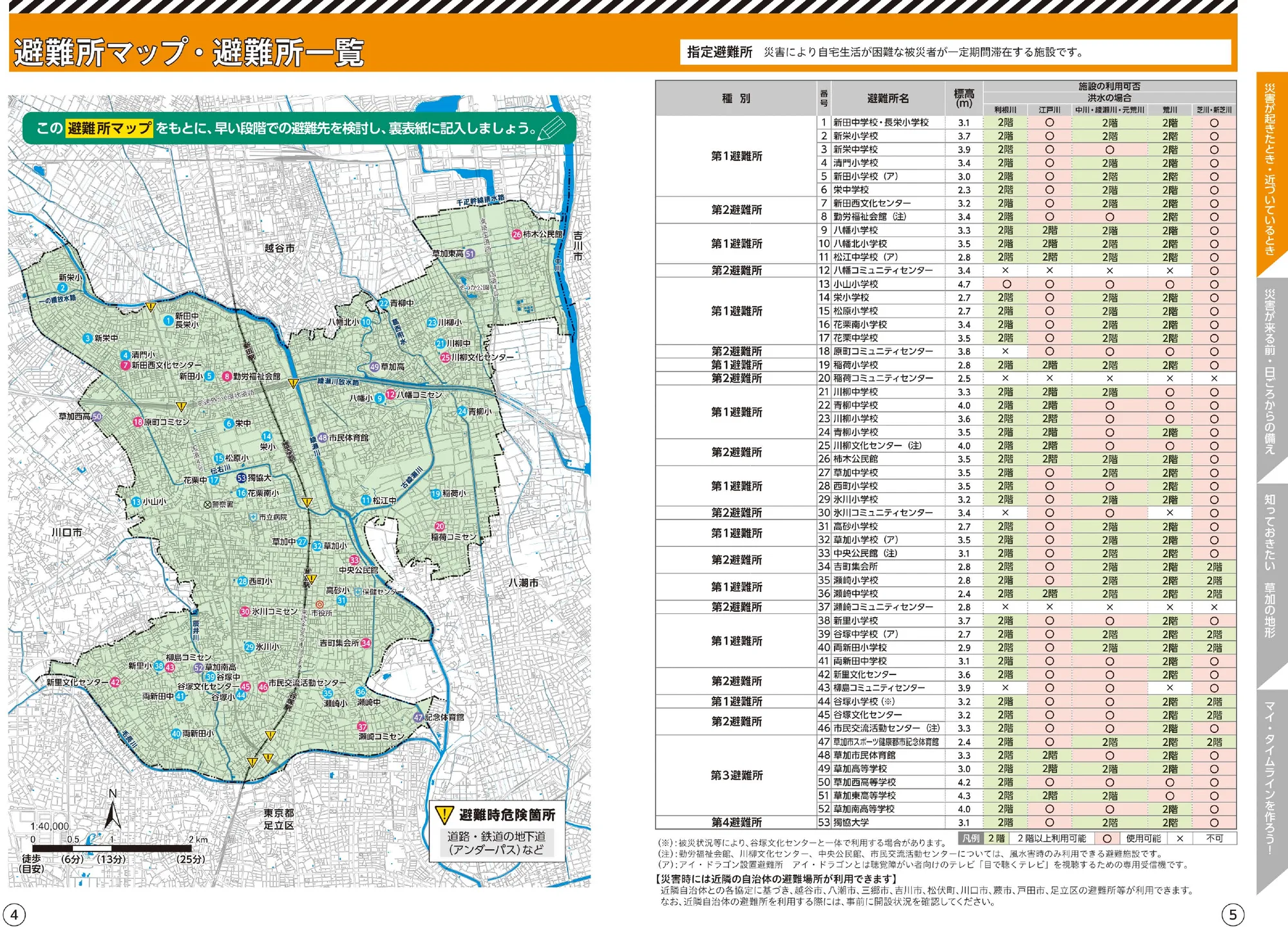Select the 利根川 column header

click(x=1005, y=110)
